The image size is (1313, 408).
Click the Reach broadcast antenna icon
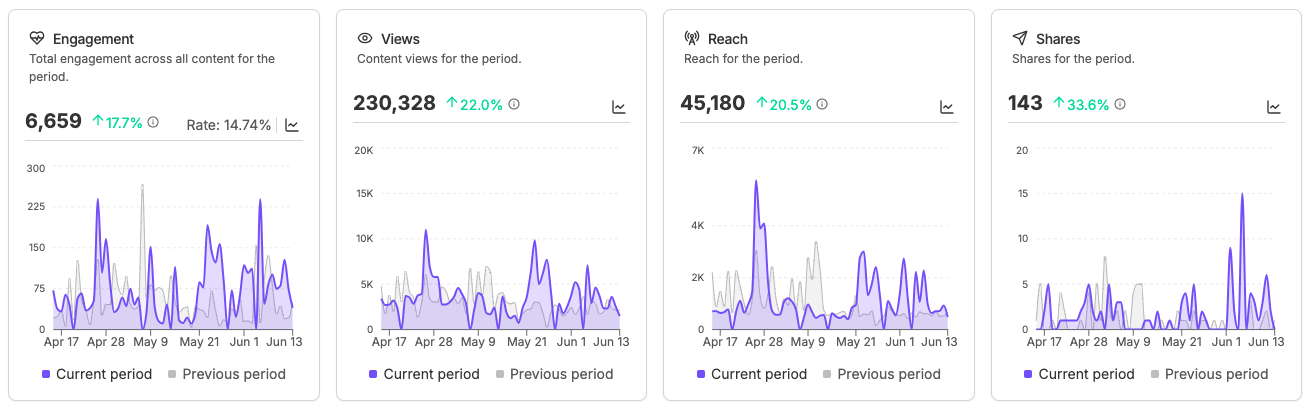click(x=692, y=39)
